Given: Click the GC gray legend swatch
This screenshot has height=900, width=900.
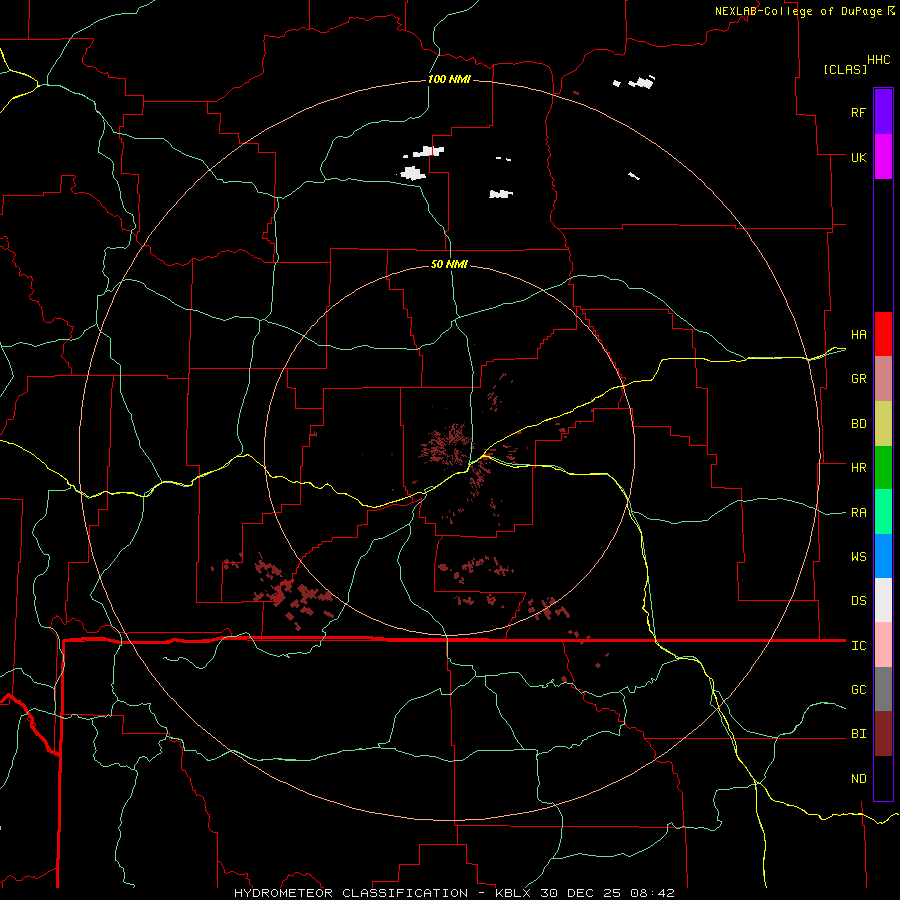Looking at the screenshot, I should tap(883, 689).
